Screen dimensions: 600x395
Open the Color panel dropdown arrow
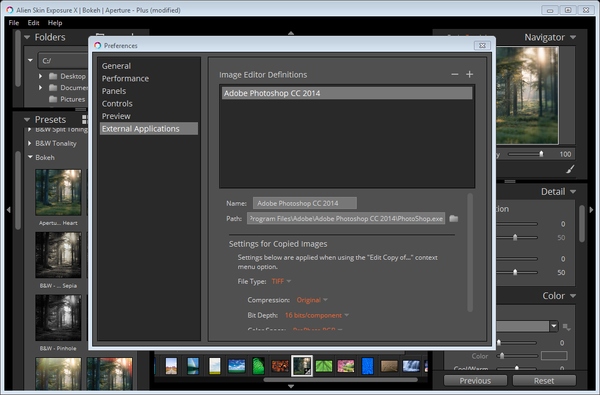[573, 295]
